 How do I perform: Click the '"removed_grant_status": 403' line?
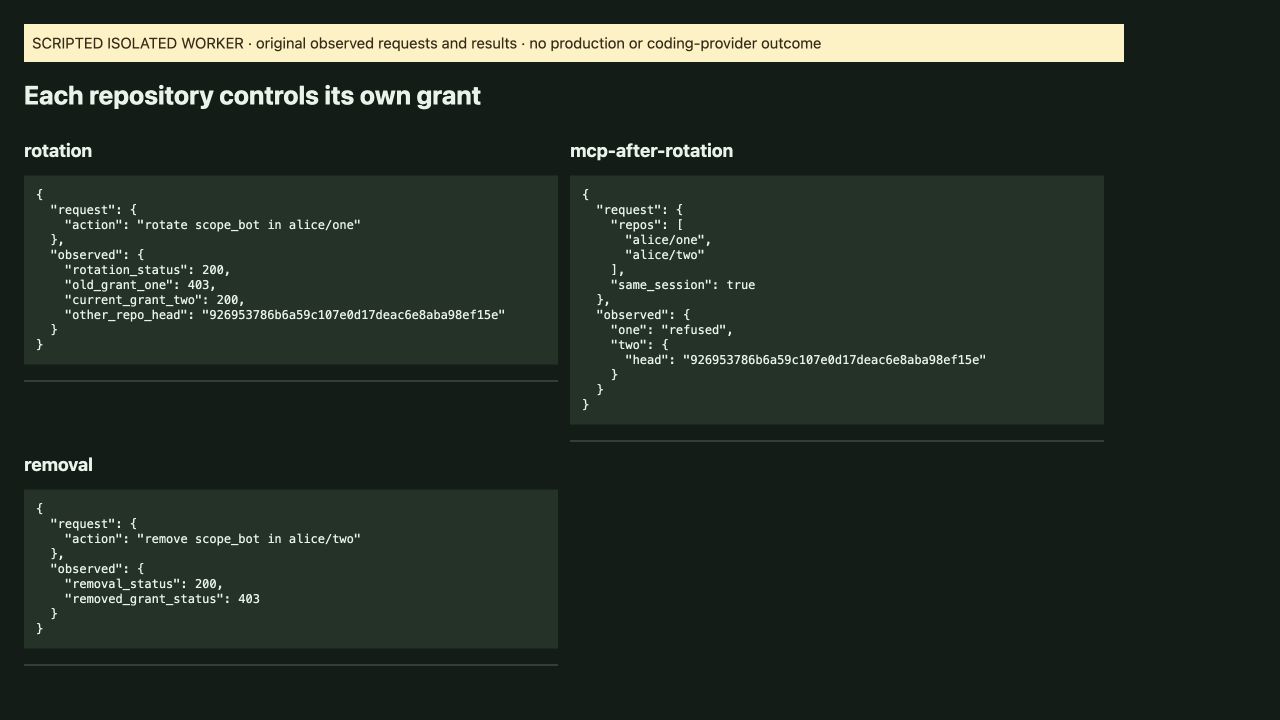162,599
